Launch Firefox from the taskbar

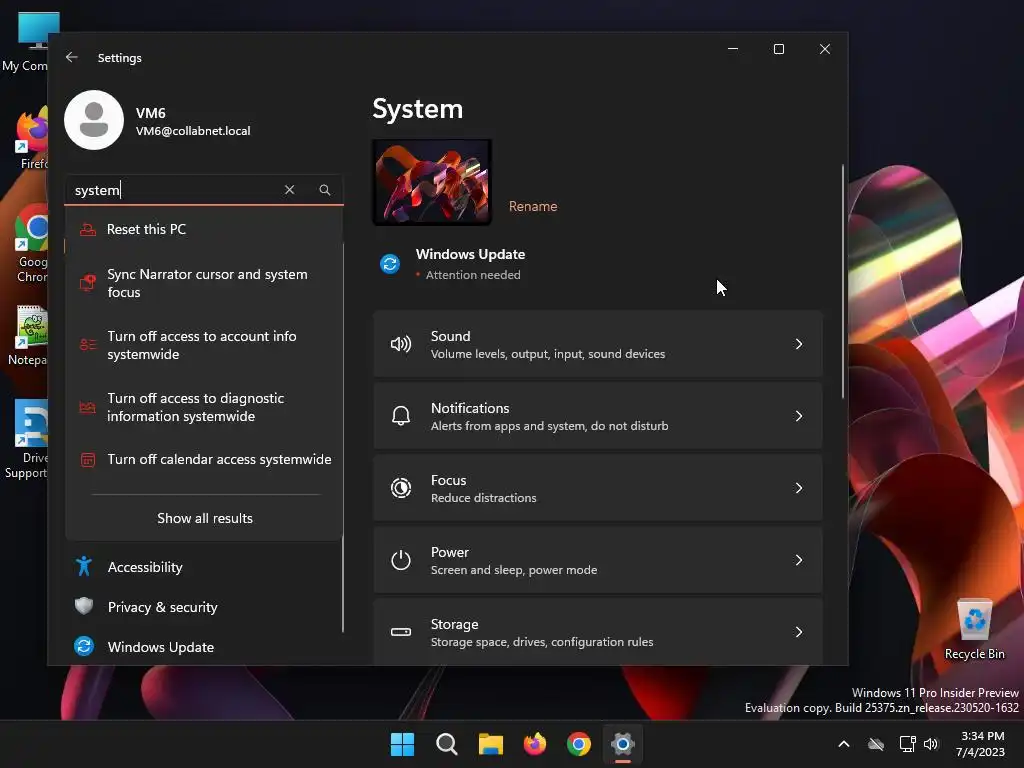point(535,744)
